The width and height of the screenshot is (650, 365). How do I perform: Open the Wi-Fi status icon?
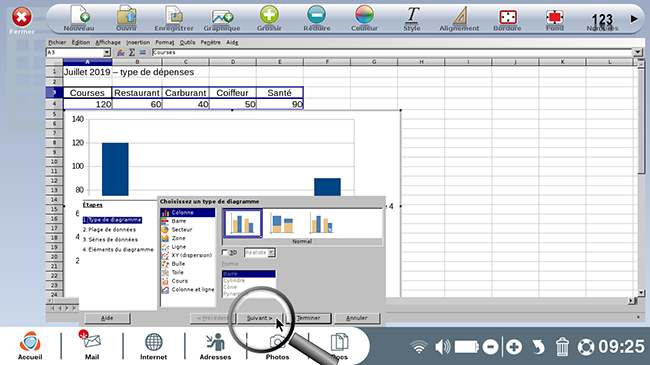click(x=419, y=347)
